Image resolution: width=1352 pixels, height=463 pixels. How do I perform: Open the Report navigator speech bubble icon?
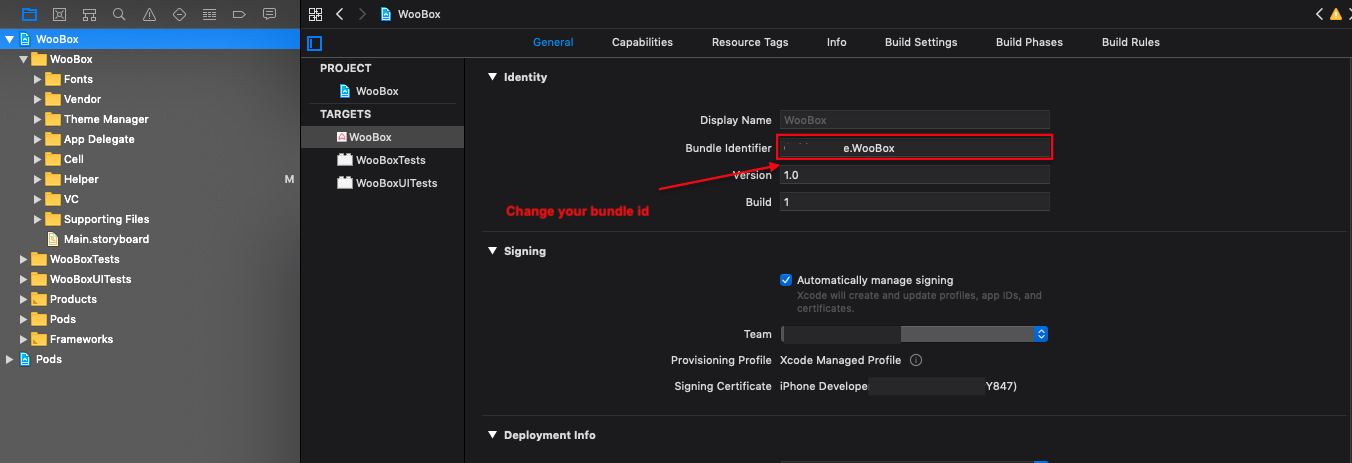269,14
